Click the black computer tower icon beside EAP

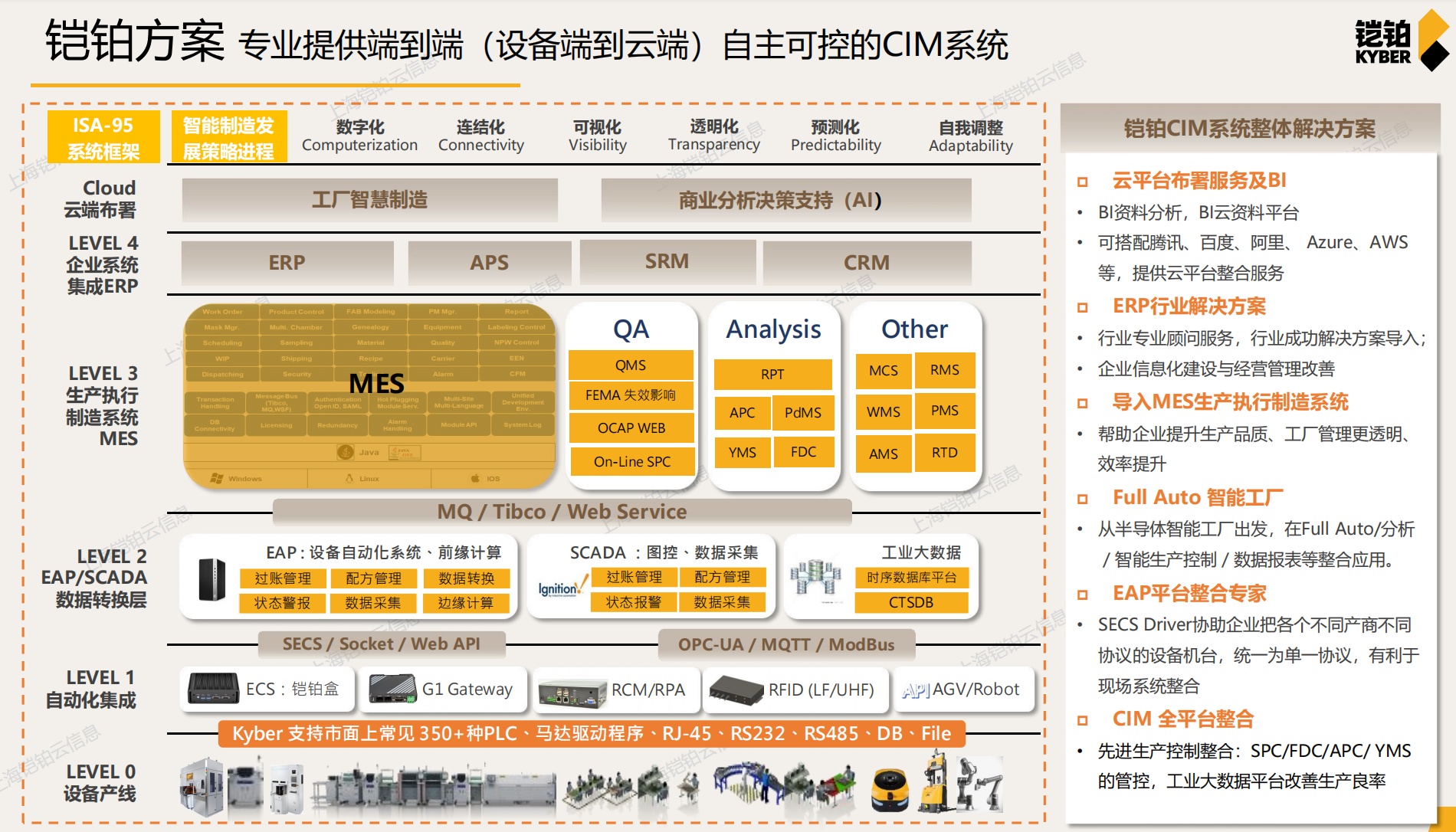(x=212, y=578)
